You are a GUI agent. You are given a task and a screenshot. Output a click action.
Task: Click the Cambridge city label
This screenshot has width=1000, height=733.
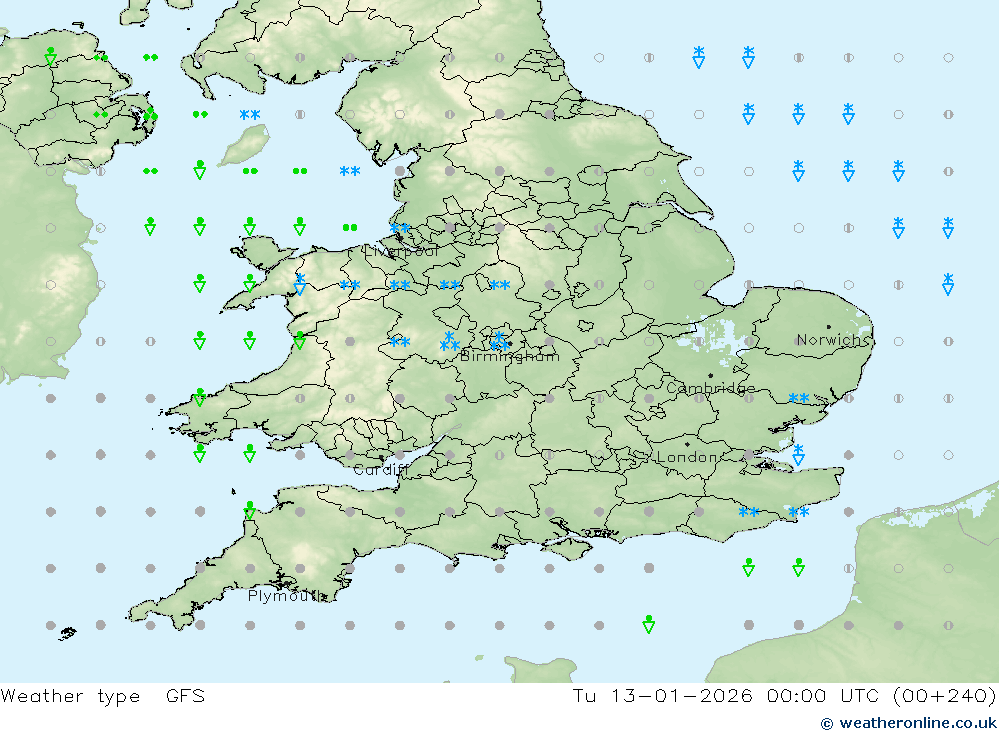[710, 388]
